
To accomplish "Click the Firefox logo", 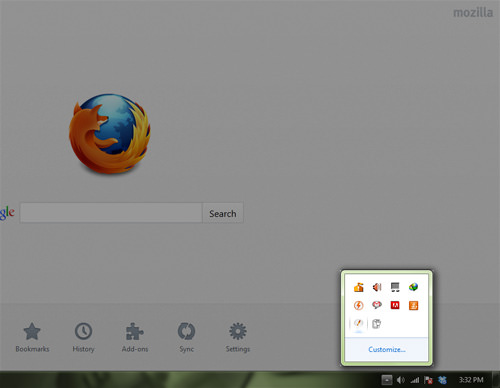I will pos(110,133).
